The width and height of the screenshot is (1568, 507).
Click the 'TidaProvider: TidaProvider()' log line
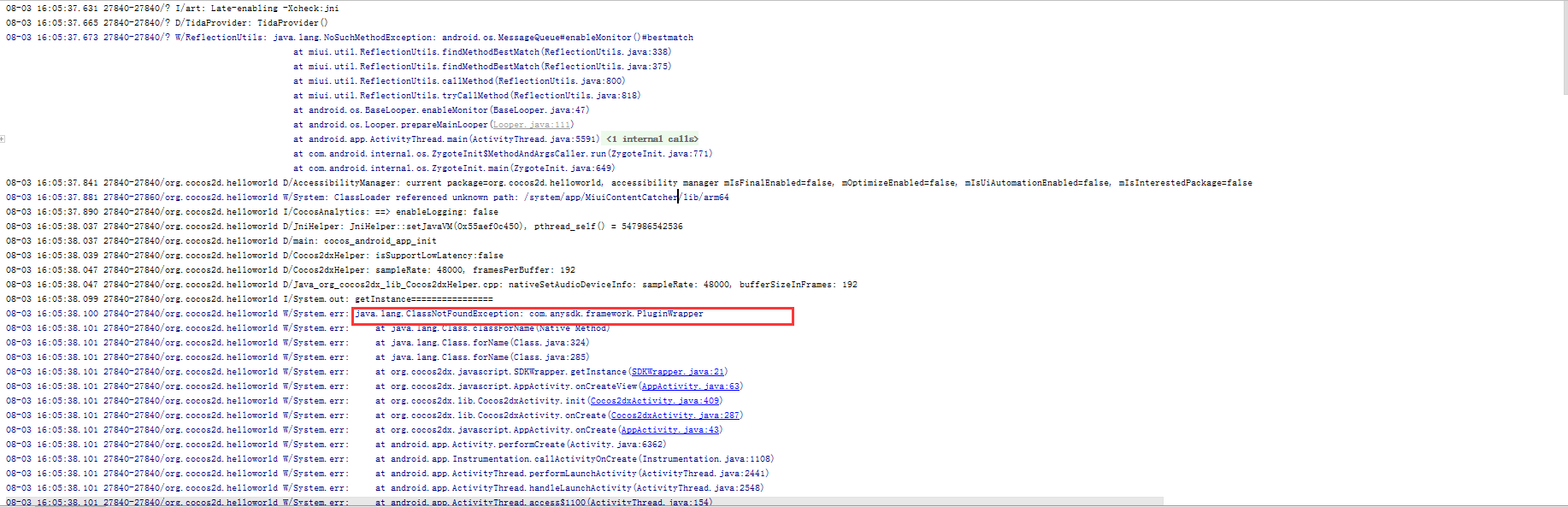pyautogui.click(x=167, y=23)
